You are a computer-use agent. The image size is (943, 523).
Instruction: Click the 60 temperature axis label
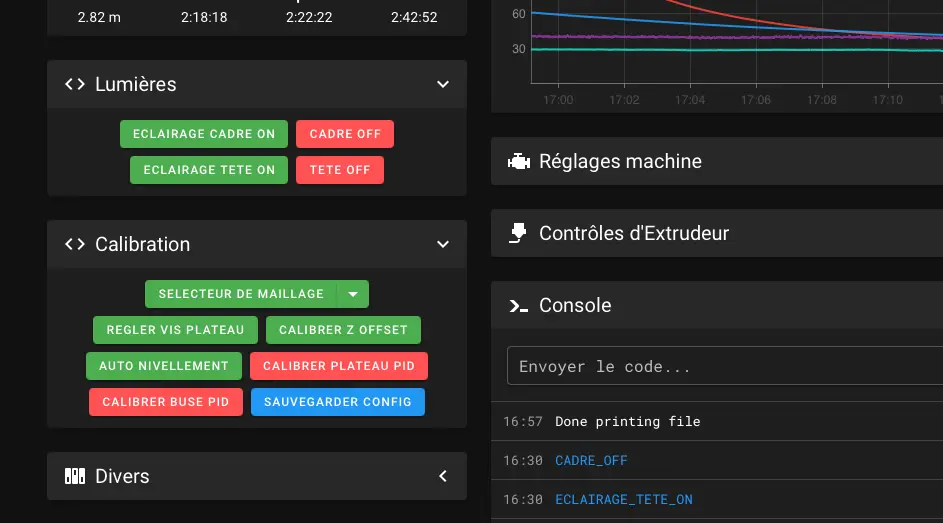(x=518, y=14)
